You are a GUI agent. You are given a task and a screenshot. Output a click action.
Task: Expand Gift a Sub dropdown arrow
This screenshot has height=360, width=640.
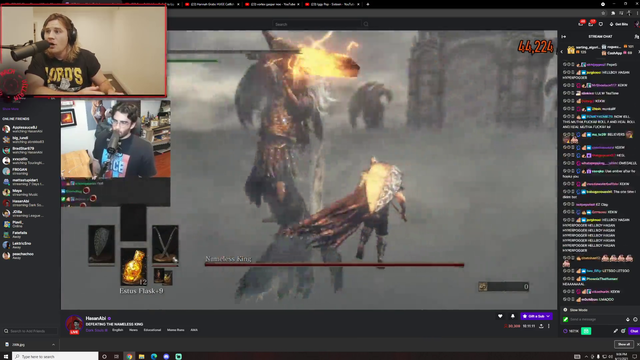(548, 316)
